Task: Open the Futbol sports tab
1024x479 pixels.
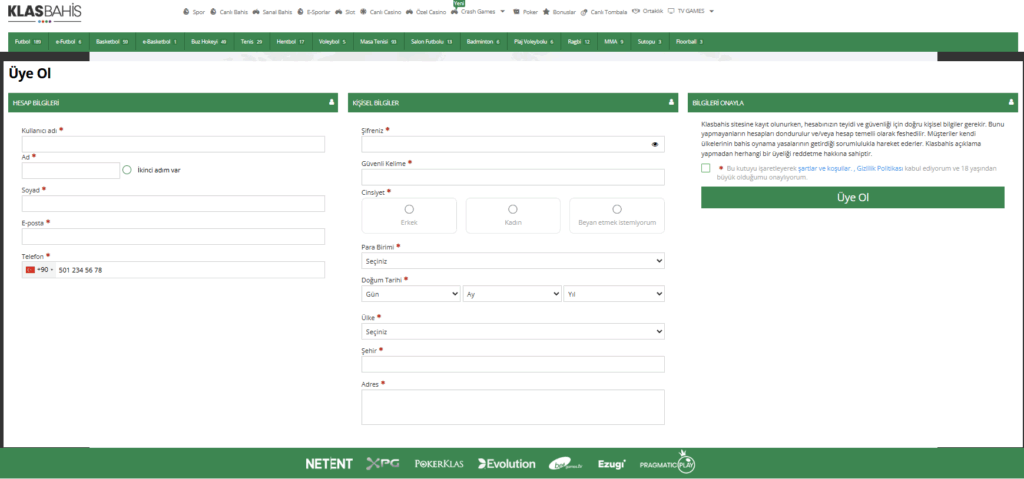Action: [x=27, y=42]
